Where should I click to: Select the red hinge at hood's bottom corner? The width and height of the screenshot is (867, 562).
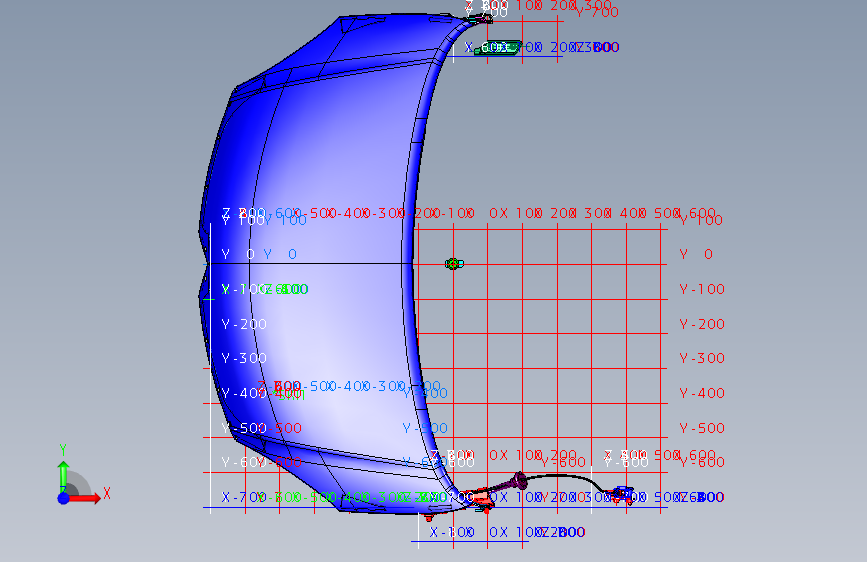(478, 499)
